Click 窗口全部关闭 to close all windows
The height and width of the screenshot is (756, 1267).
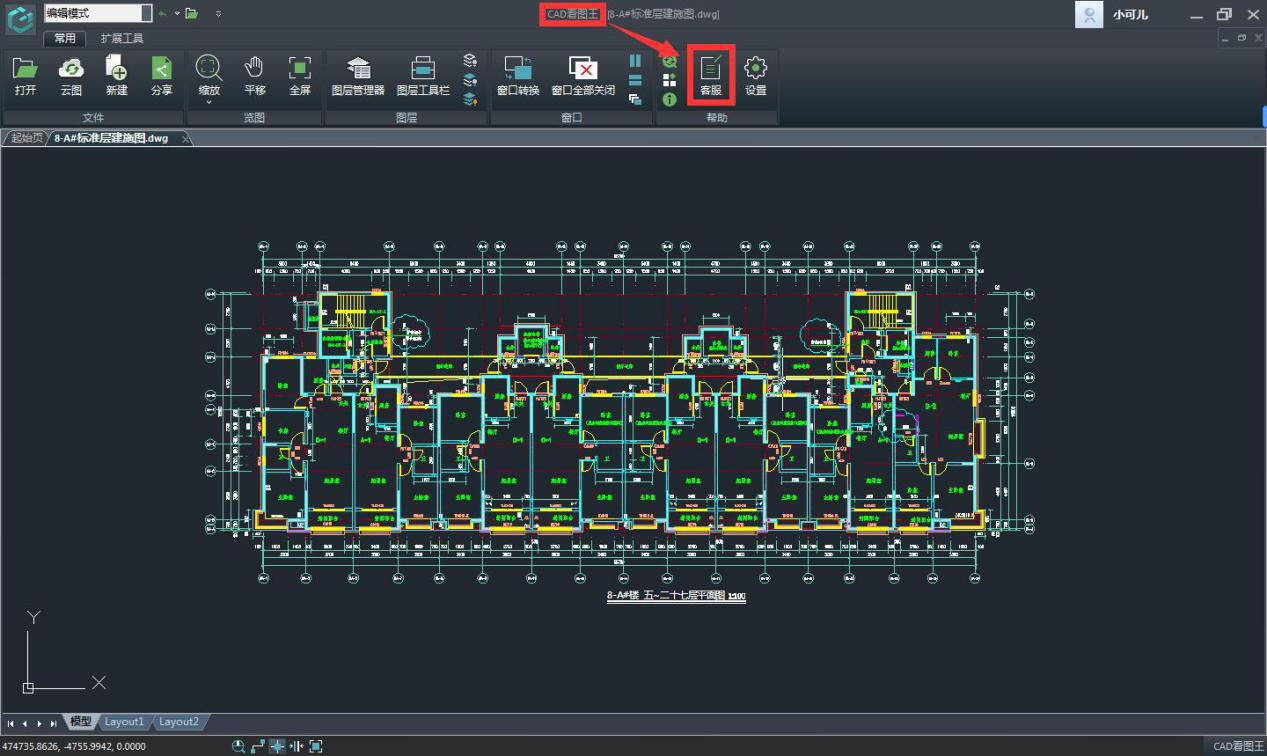(x=583, y=76)
